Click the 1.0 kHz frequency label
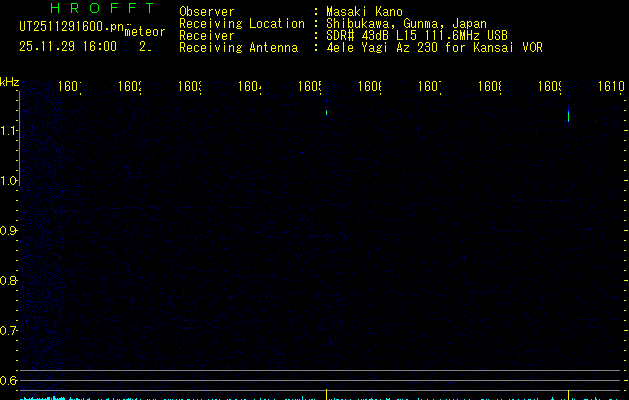Viewport: 629px width, 400px height. click(x=8, y=181)
